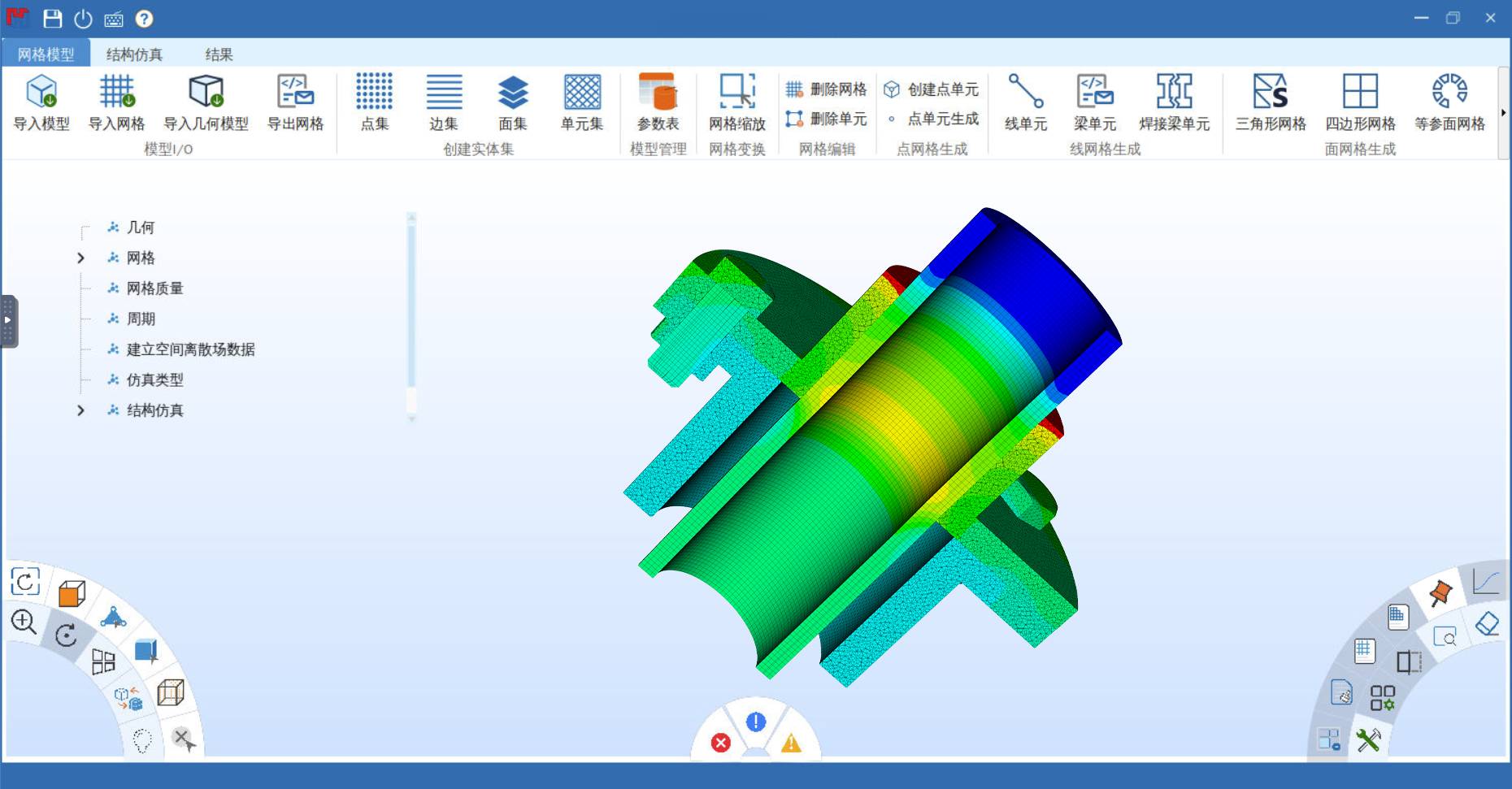The height and width of the screenshot is (789, 1512).
Task: Switch to the 结构仿真 tab
Action: pos(134,54)
